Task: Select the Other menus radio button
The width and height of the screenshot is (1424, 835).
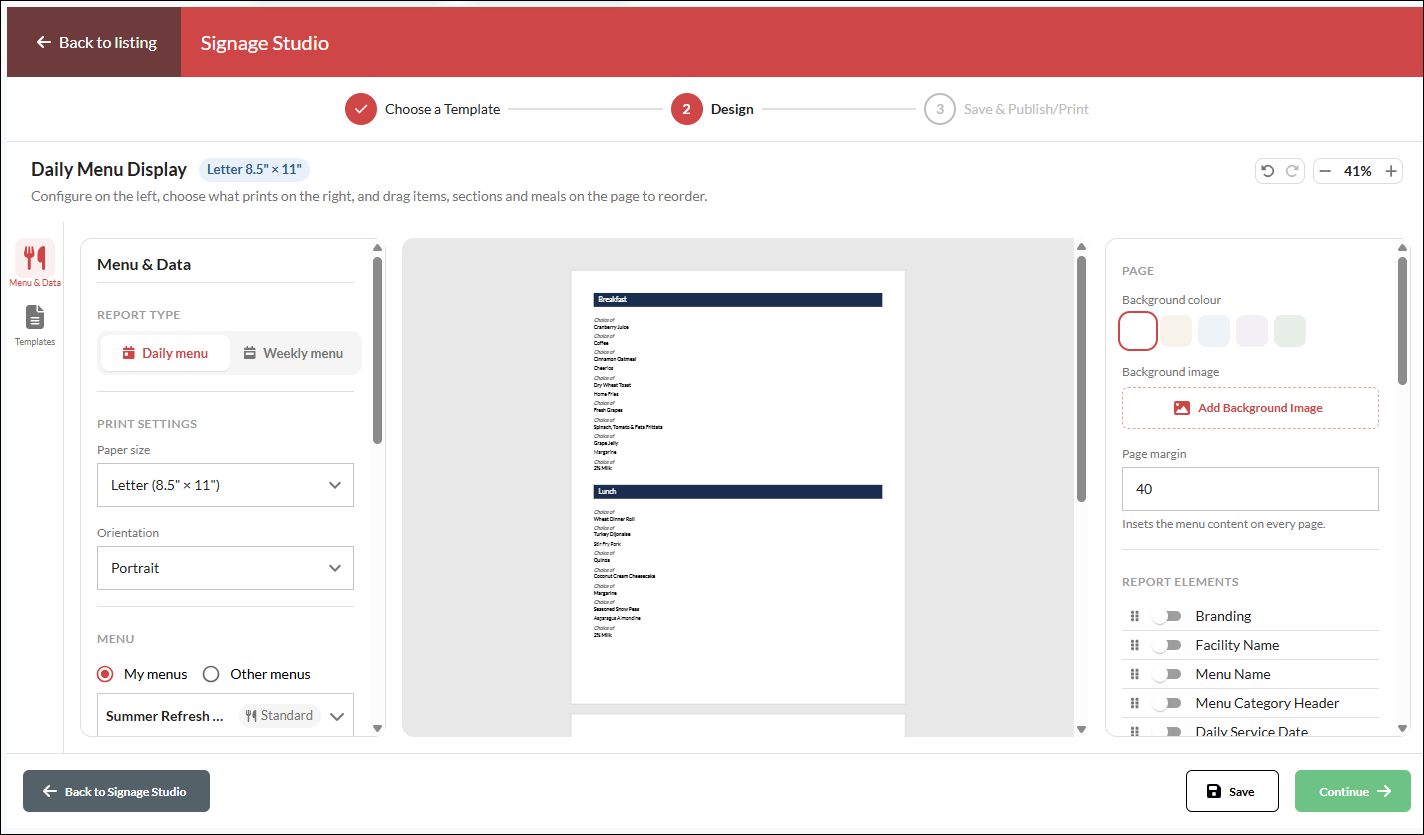Action: 211,674
